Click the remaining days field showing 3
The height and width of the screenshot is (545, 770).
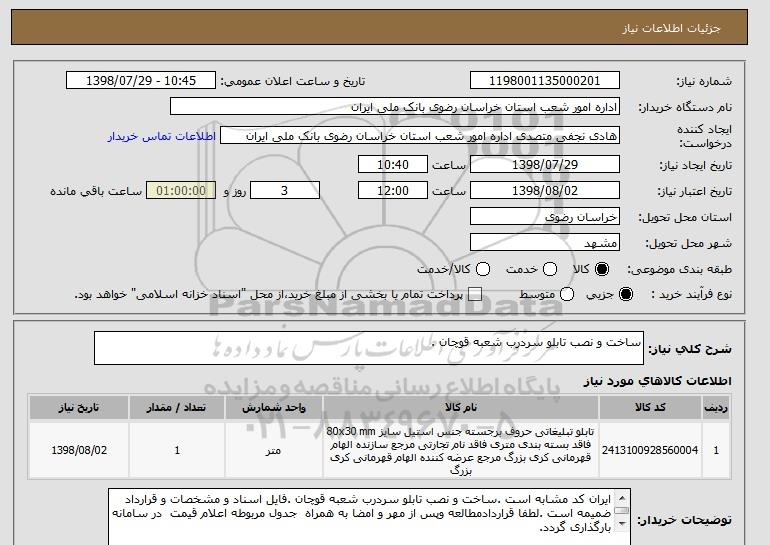pos(285,191)
